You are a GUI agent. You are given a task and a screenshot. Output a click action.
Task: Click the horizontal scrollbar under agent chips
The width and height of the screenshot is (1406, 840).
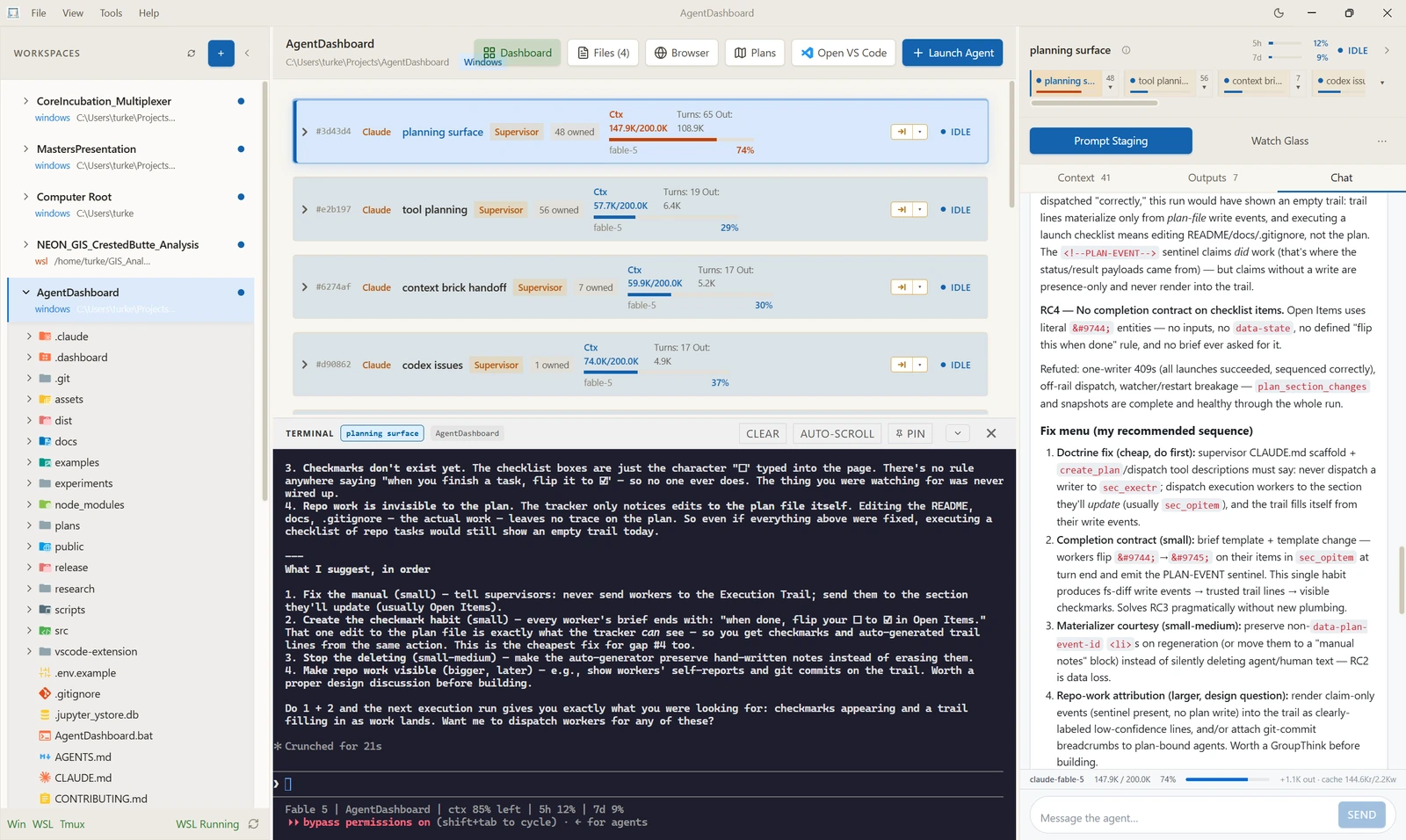coord(1093,103)
